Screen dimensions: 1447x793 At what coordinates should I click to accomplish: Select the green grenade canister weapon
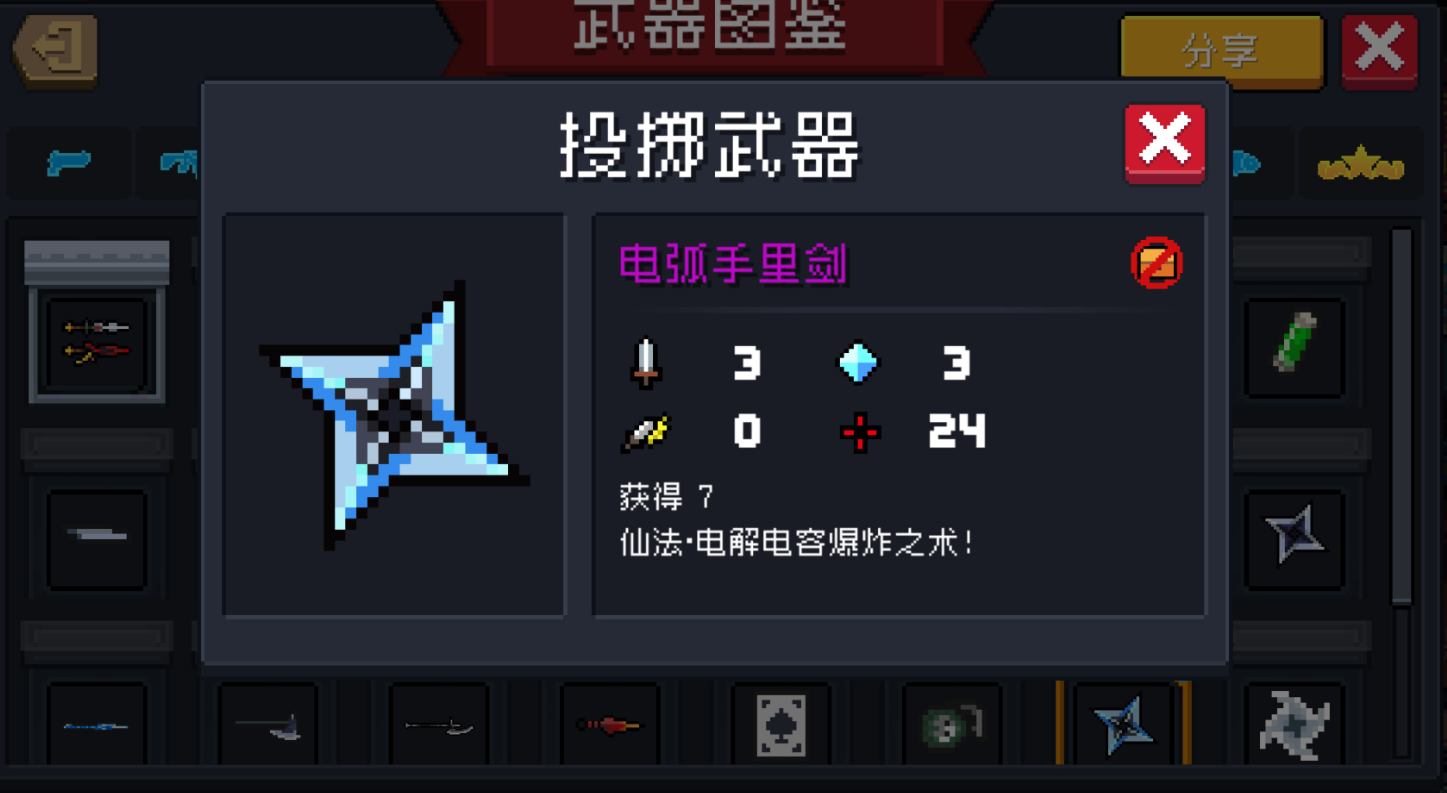coord(1294,343)
